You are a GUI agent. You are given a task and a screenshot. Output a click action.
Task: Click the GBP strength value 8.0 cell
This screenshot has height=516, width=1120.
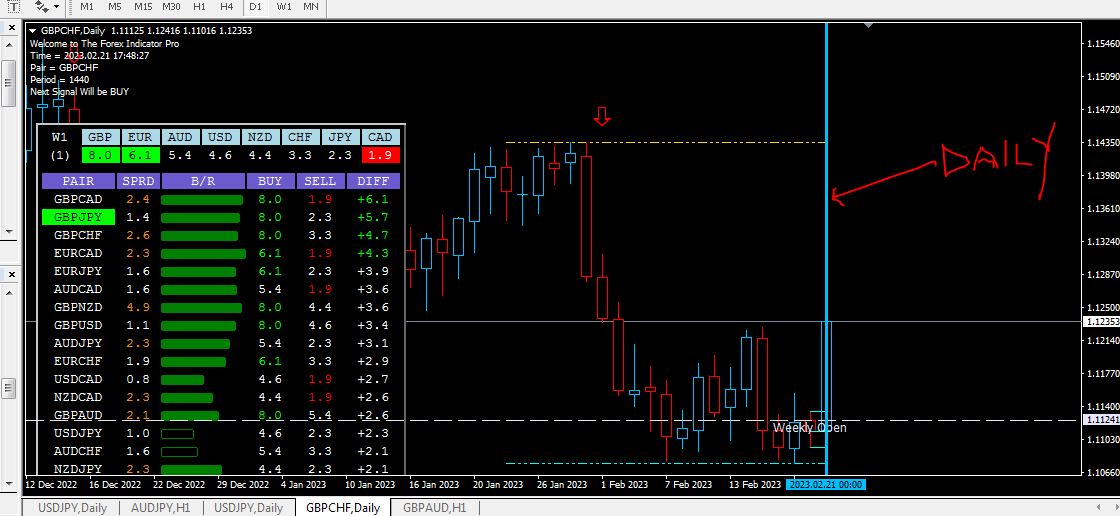click(x=101, y=155)
